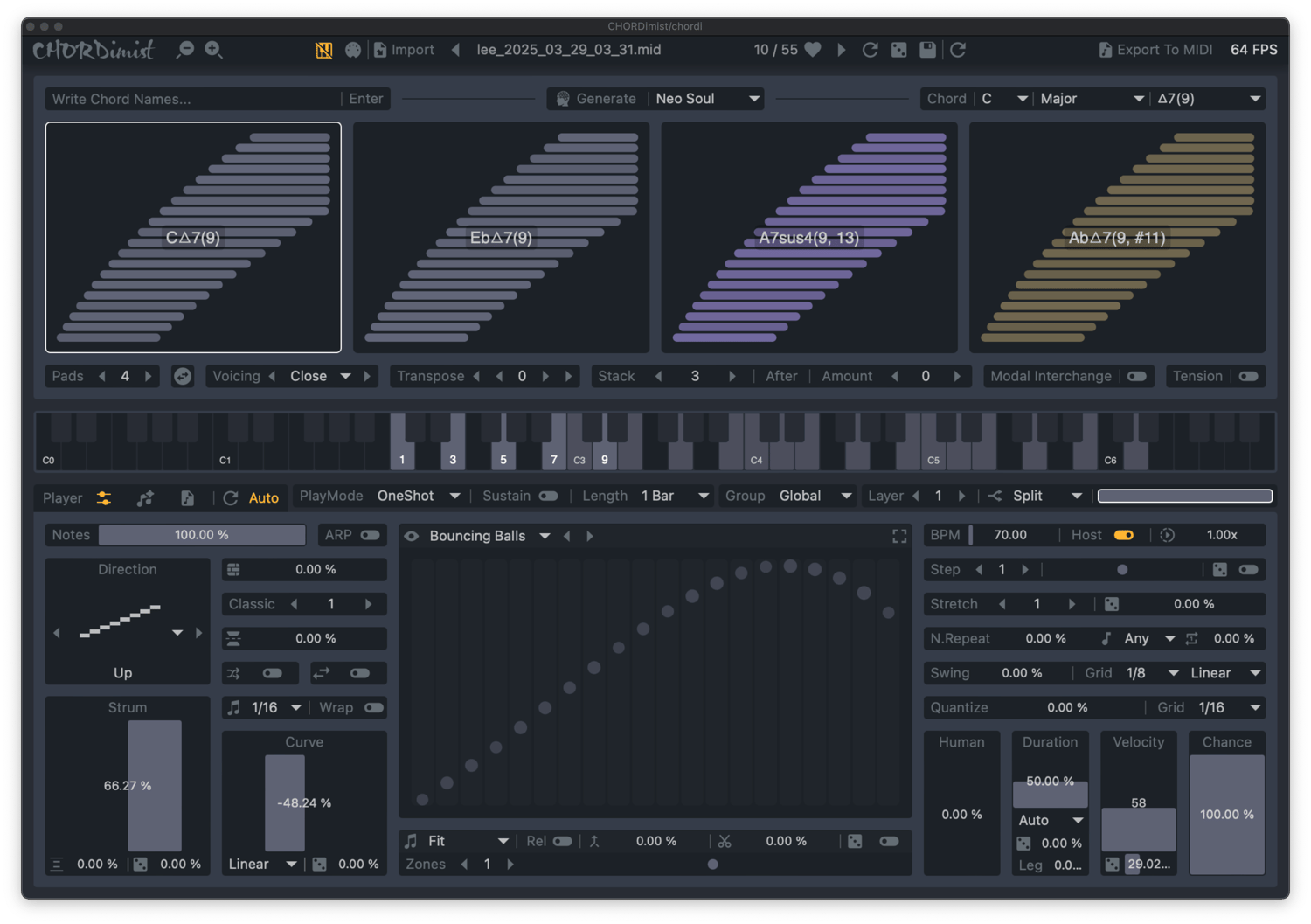Toggle Bouncing Balls visibility eye icon

(x=412, y=536)
